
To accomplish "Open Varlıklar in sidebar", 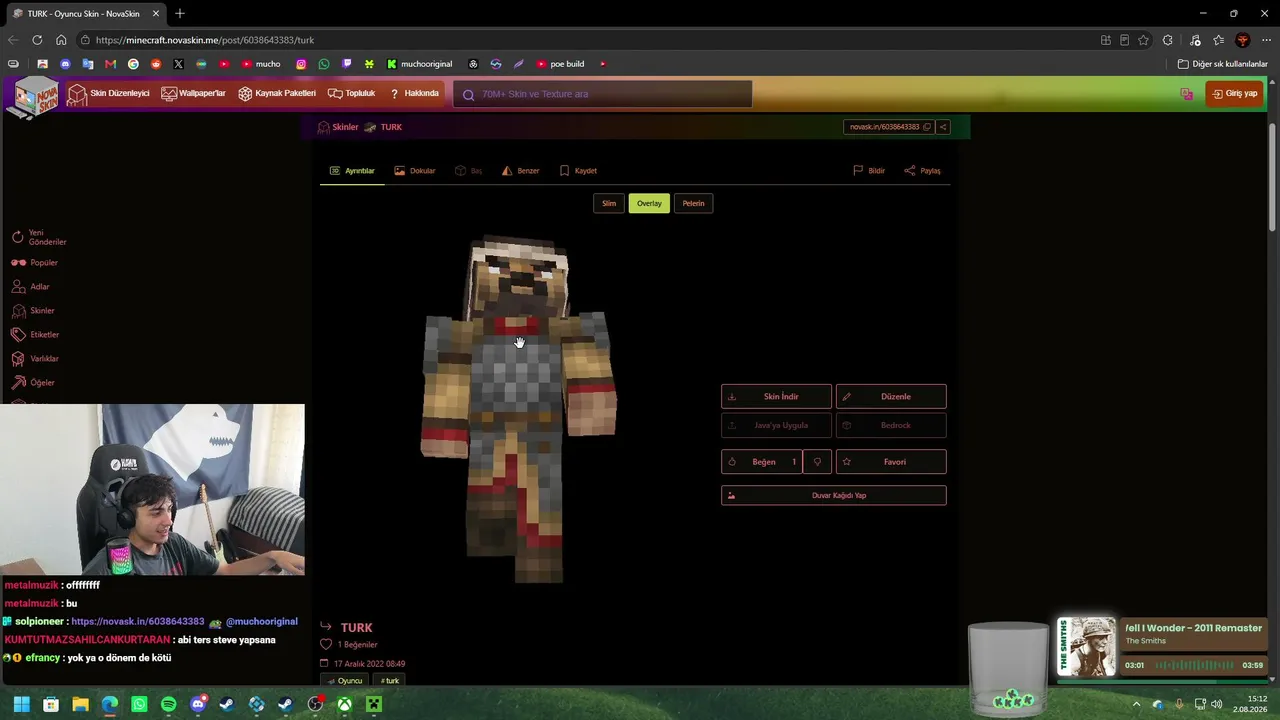I will click(x=35, y=359).
